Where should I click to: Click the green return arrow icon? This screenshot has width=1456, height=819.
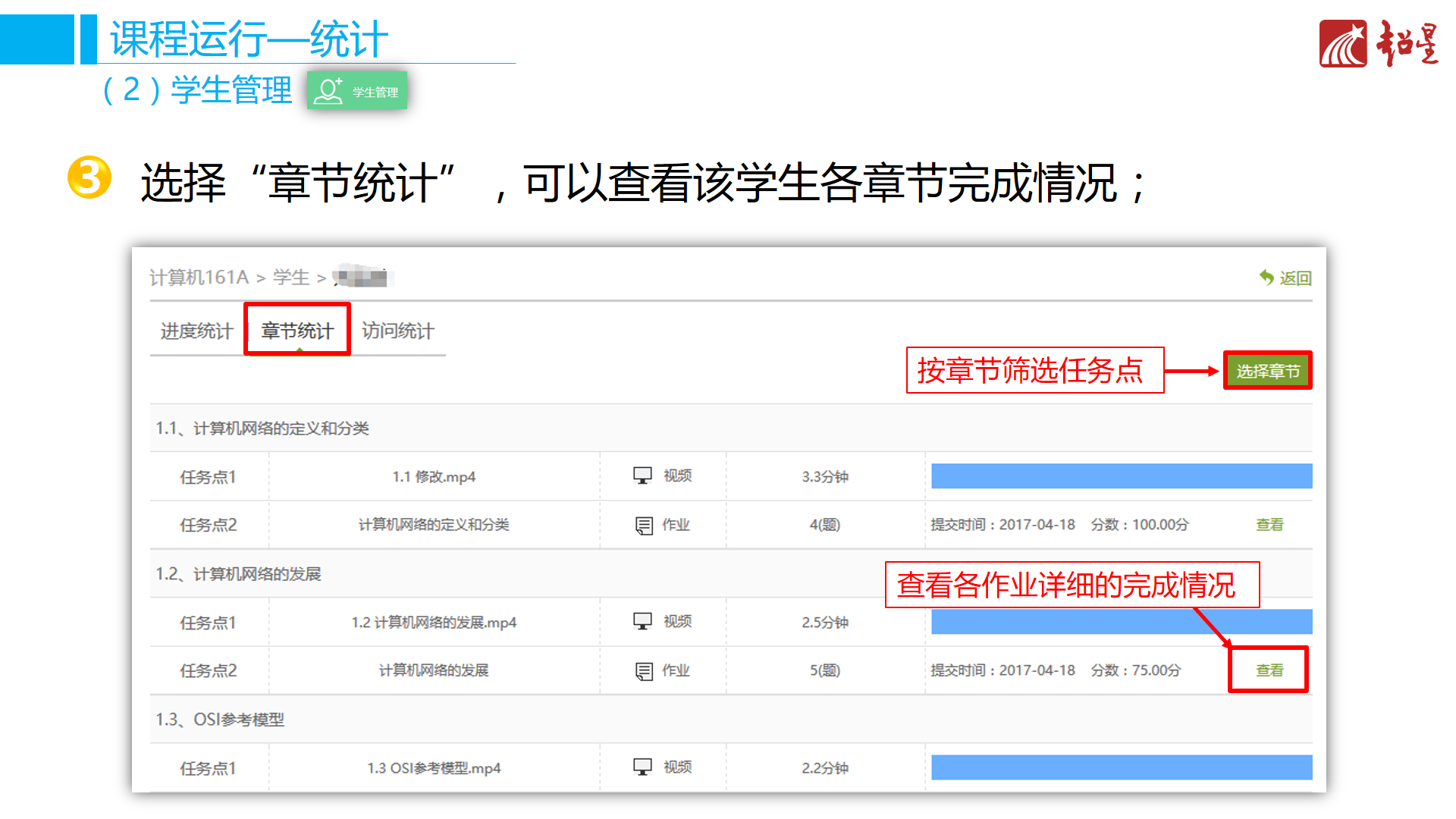point(1266,278)
